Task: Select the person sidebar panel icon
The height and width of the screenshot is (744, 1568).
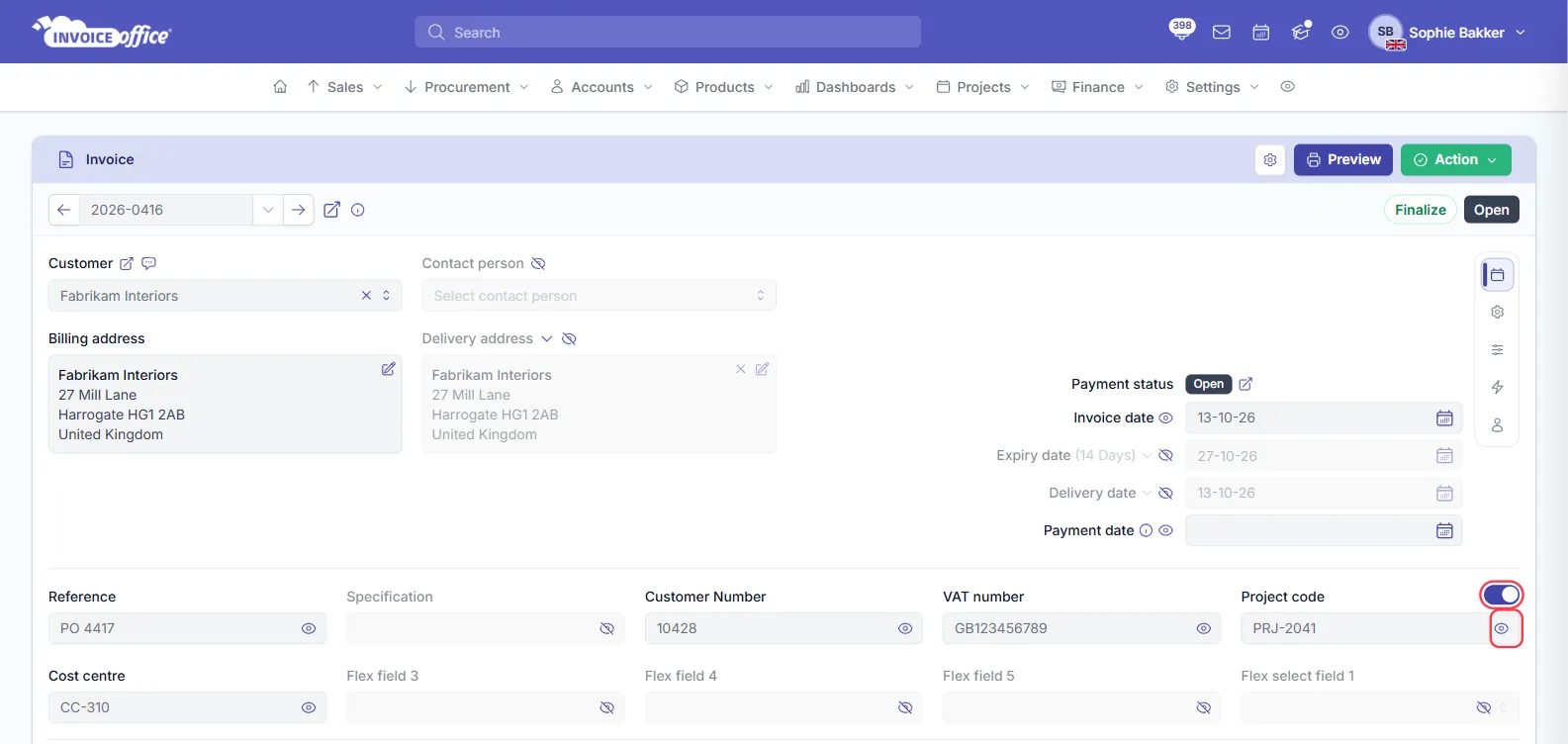Action: pos(1498,424)
